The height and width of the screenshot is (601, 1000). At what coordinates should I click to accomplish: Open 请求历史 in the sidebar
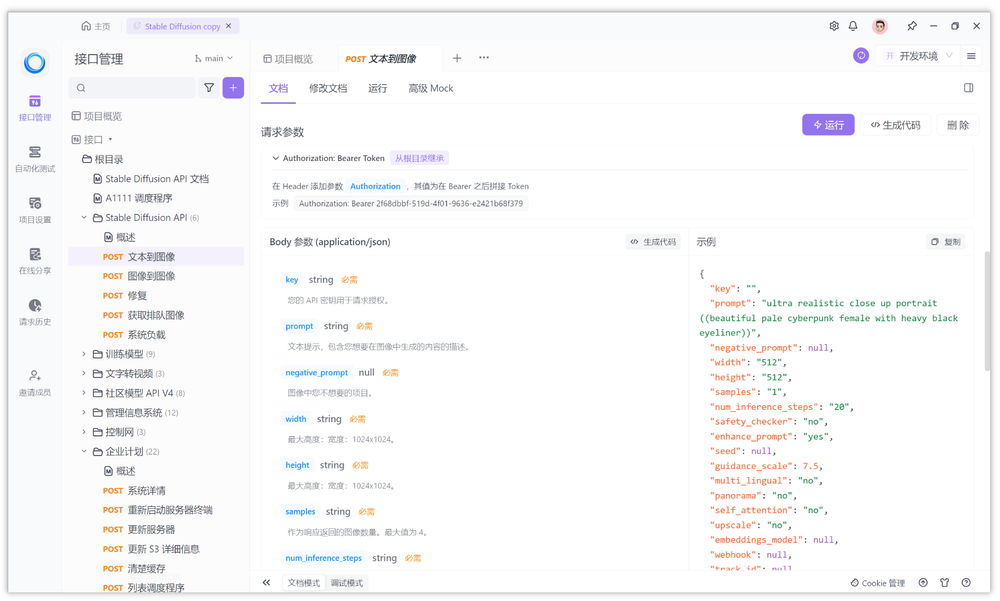[x=35, y=312]
